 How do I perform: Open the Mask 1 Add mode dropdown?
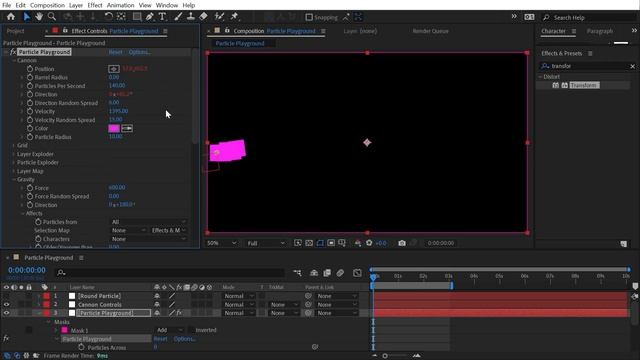[x=169, y=330]
